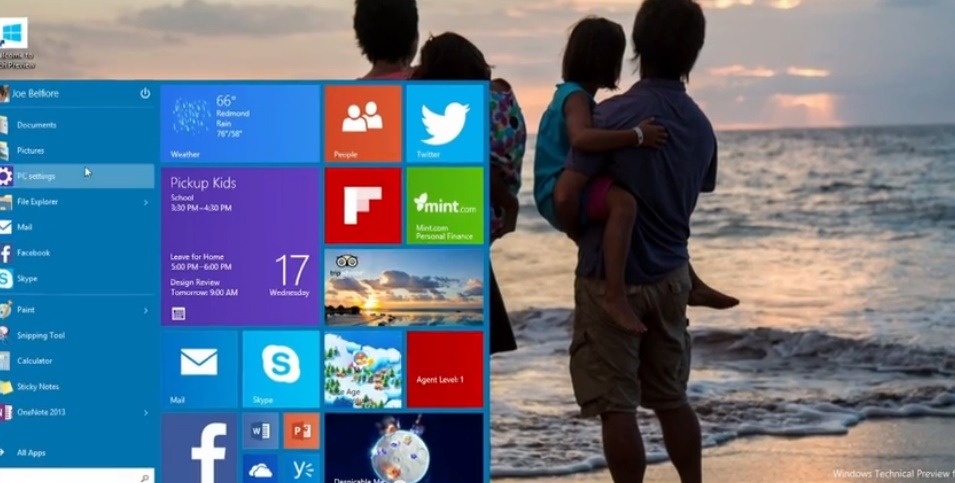
Task: Open the red Agent Level: 1 tile
Action: point(445,369)
